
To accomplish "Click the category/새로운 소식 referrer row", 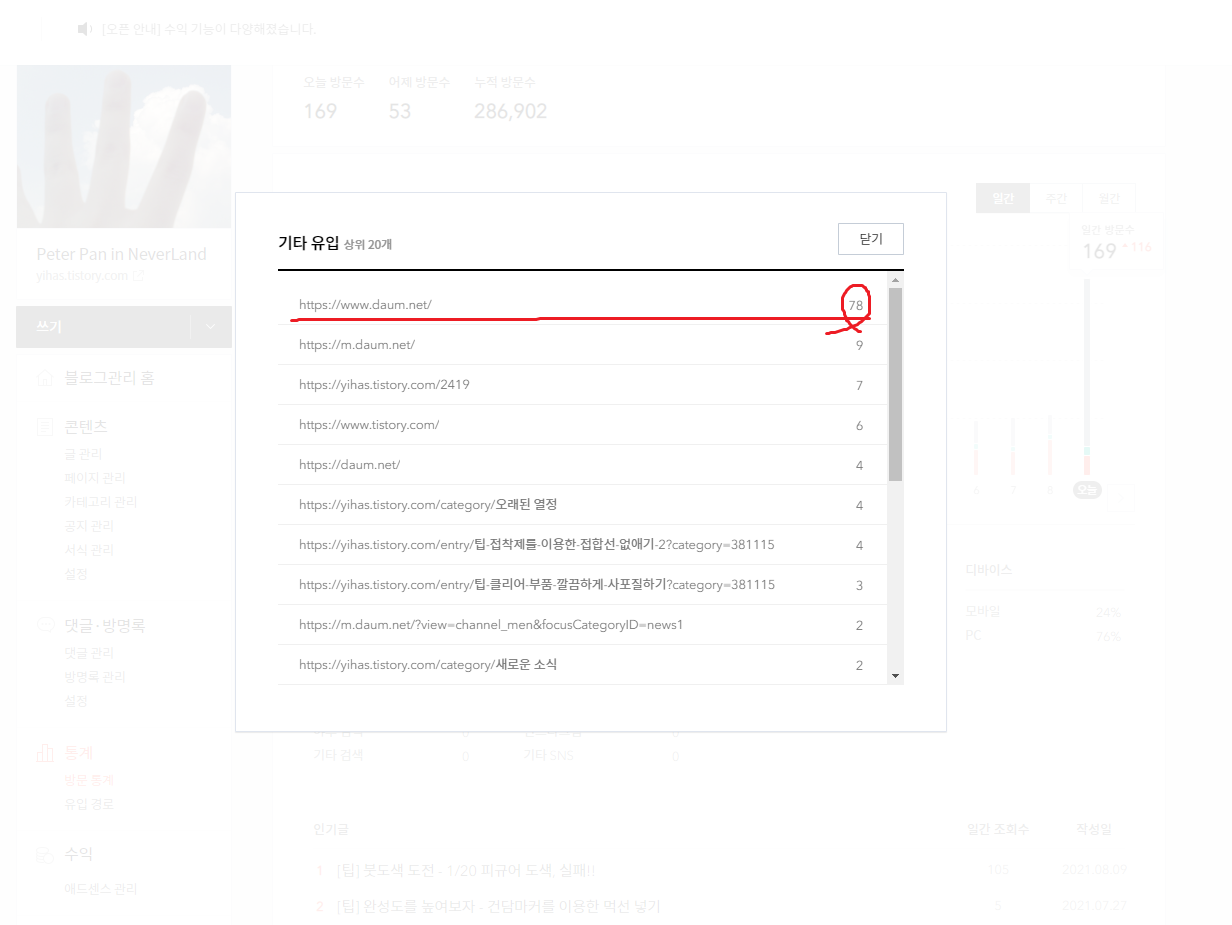I will 583,665.
